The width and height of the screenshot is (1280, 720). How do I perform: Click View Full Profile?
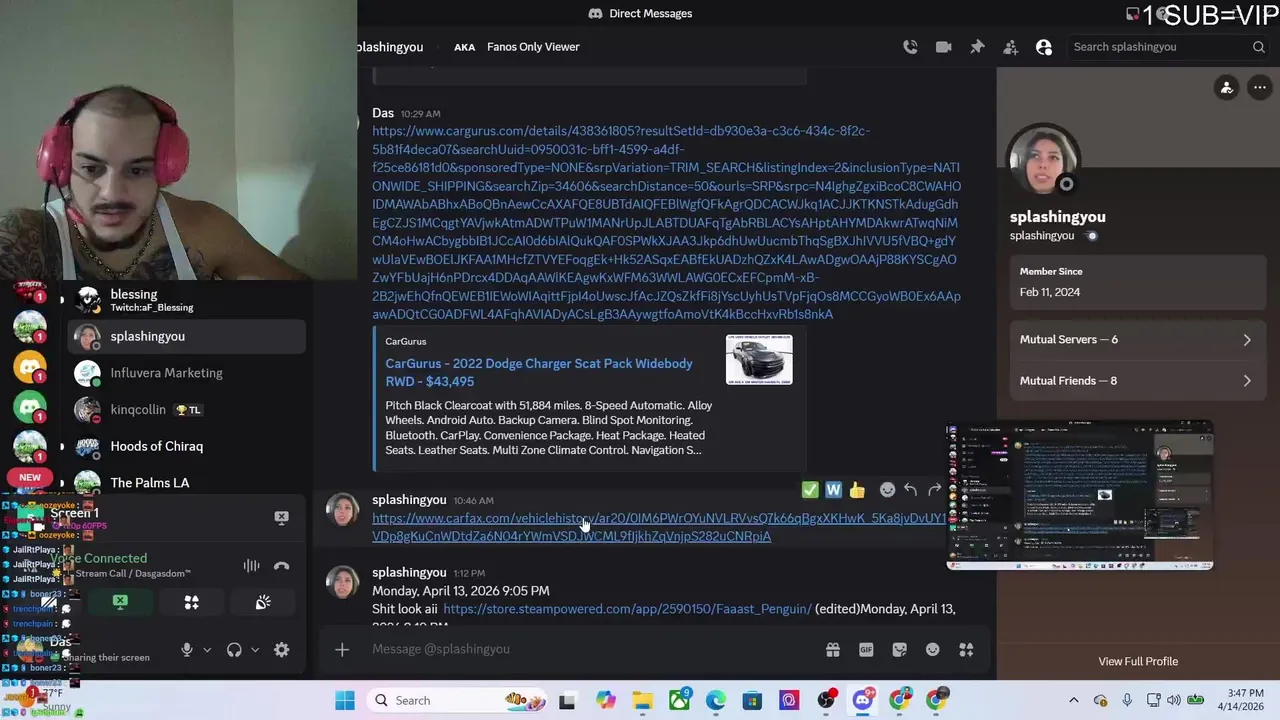[1138, 662]
